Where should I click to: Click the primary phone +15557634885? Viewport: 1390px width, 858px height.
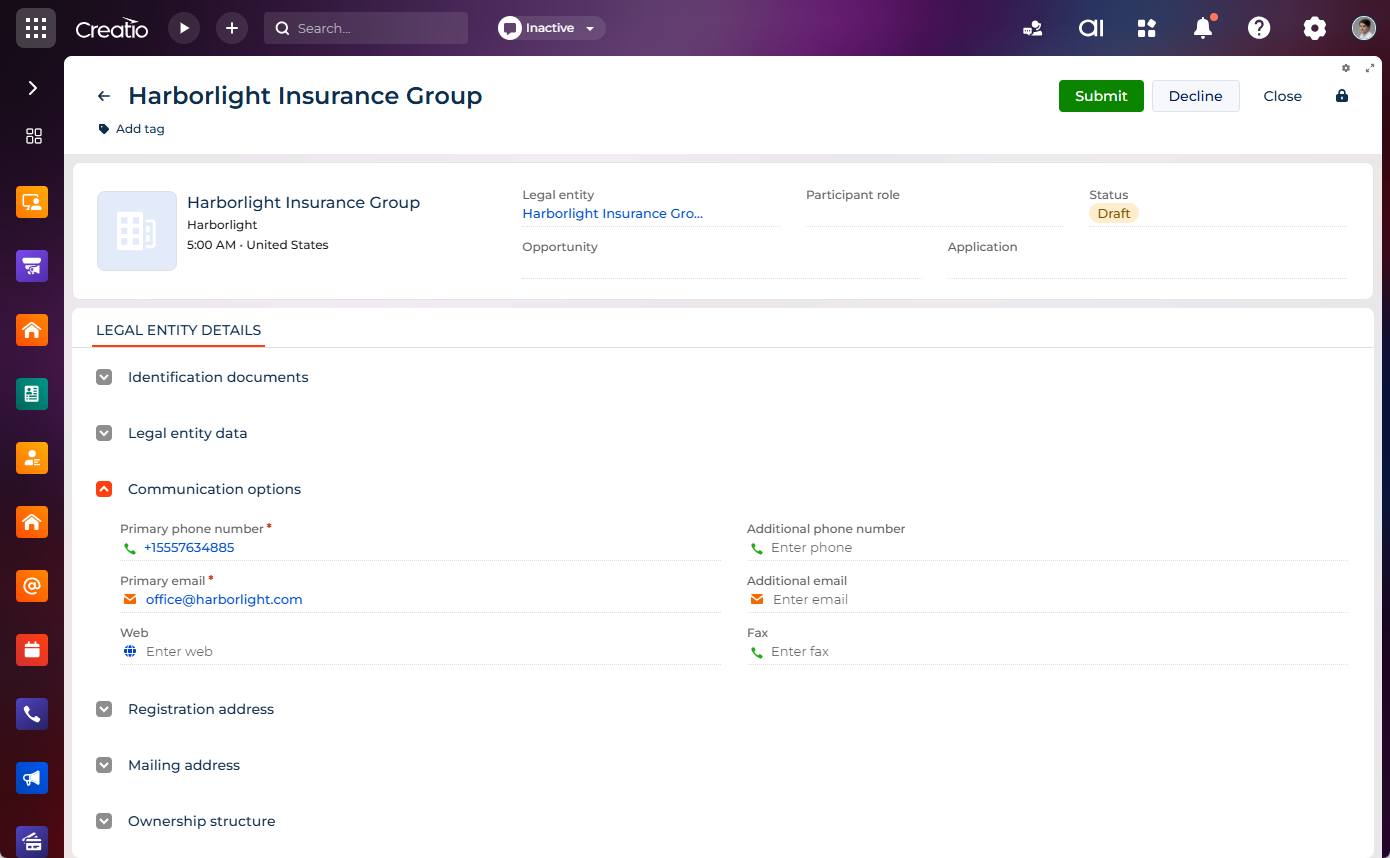click(189, 548)
